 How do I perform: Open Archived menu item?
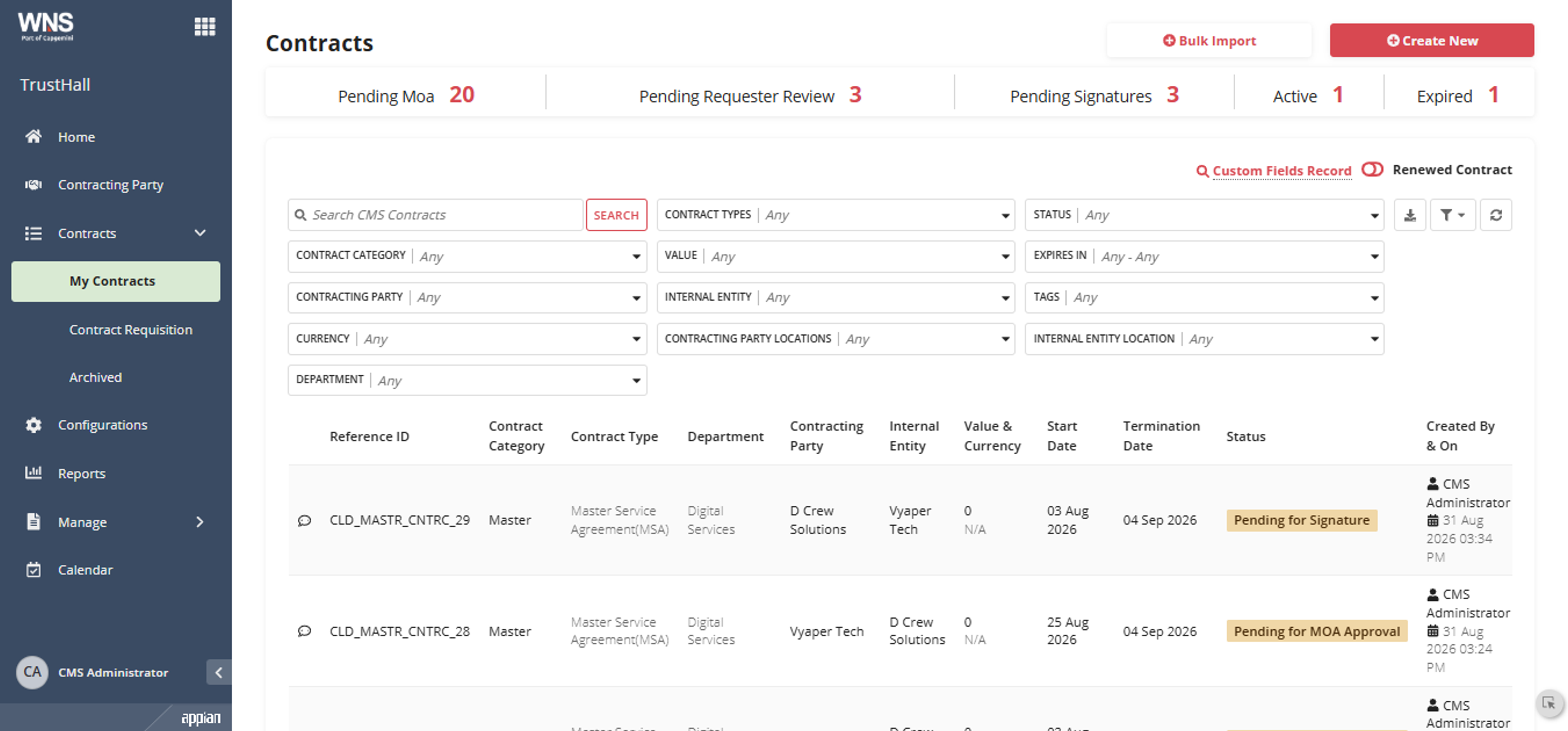pos(96,378)
